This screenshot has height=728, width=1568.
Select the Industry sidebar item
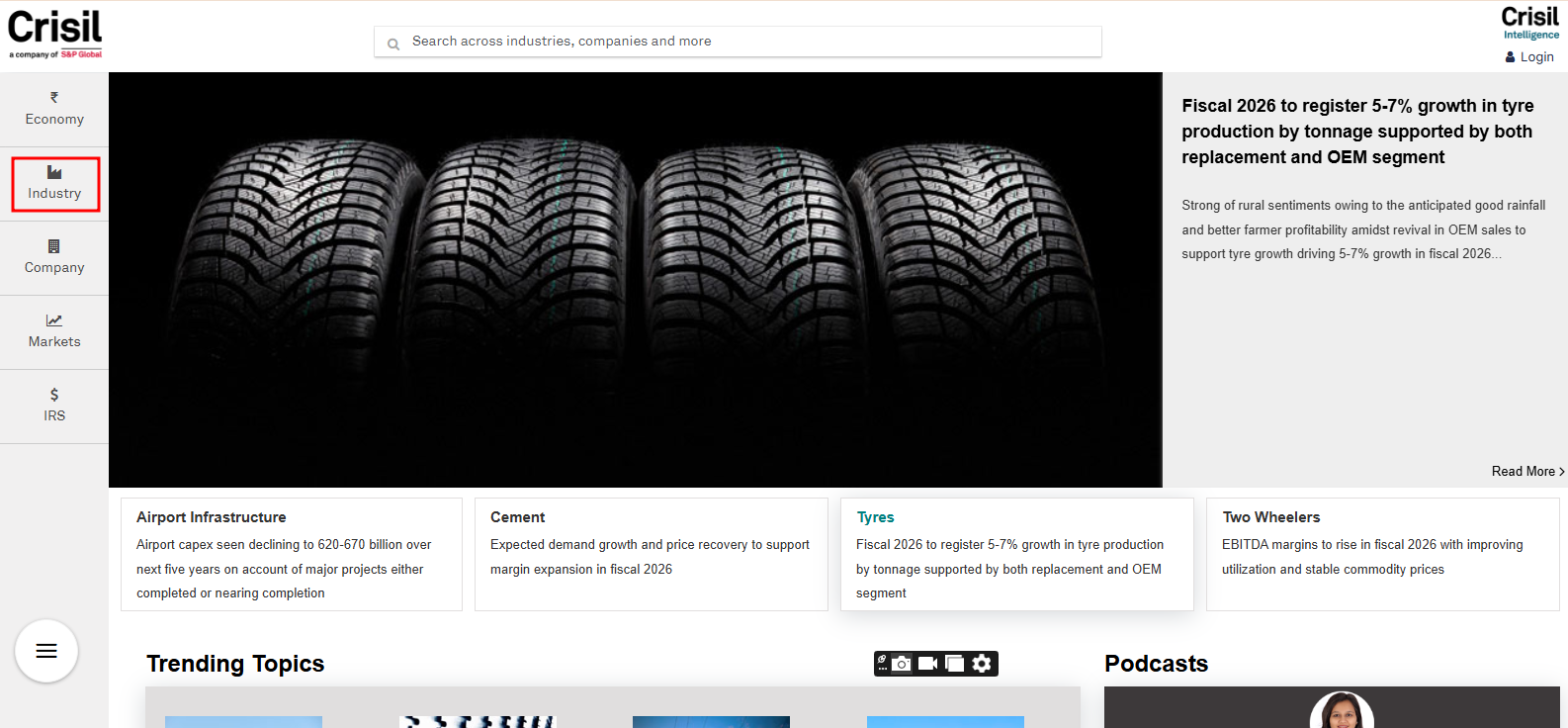point(54,184)
